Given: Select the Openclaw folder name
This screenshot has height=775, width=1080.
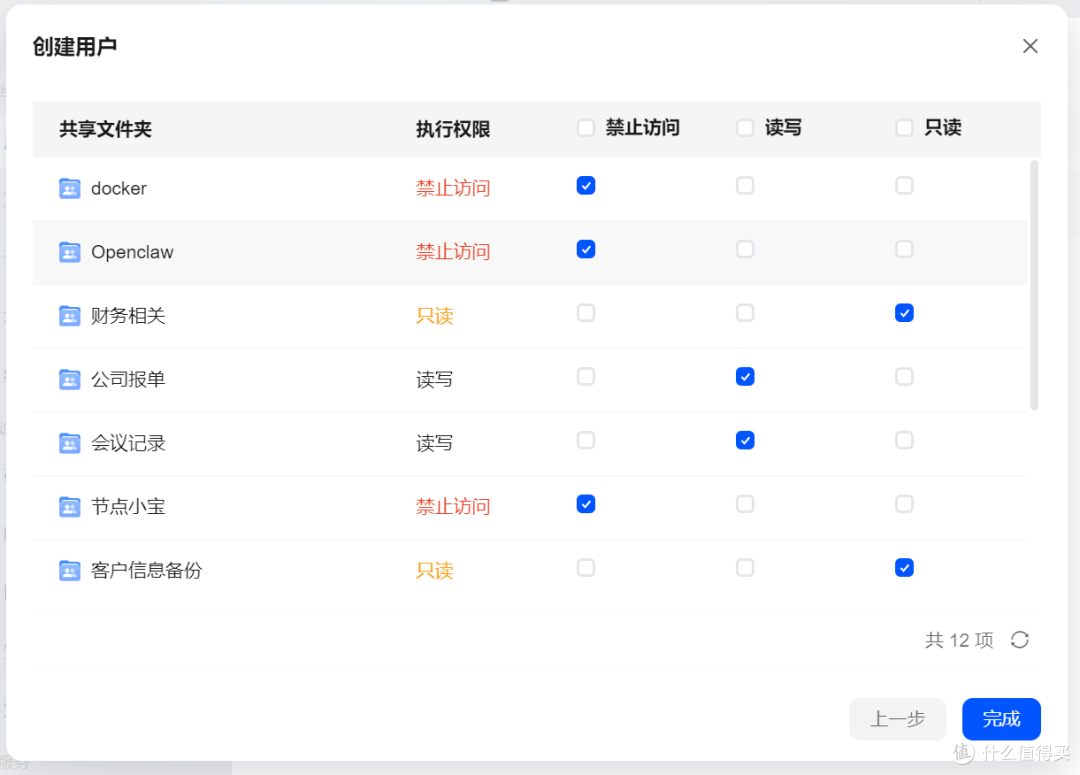Looking at the screenshot, I should click(x=132, y=252).
